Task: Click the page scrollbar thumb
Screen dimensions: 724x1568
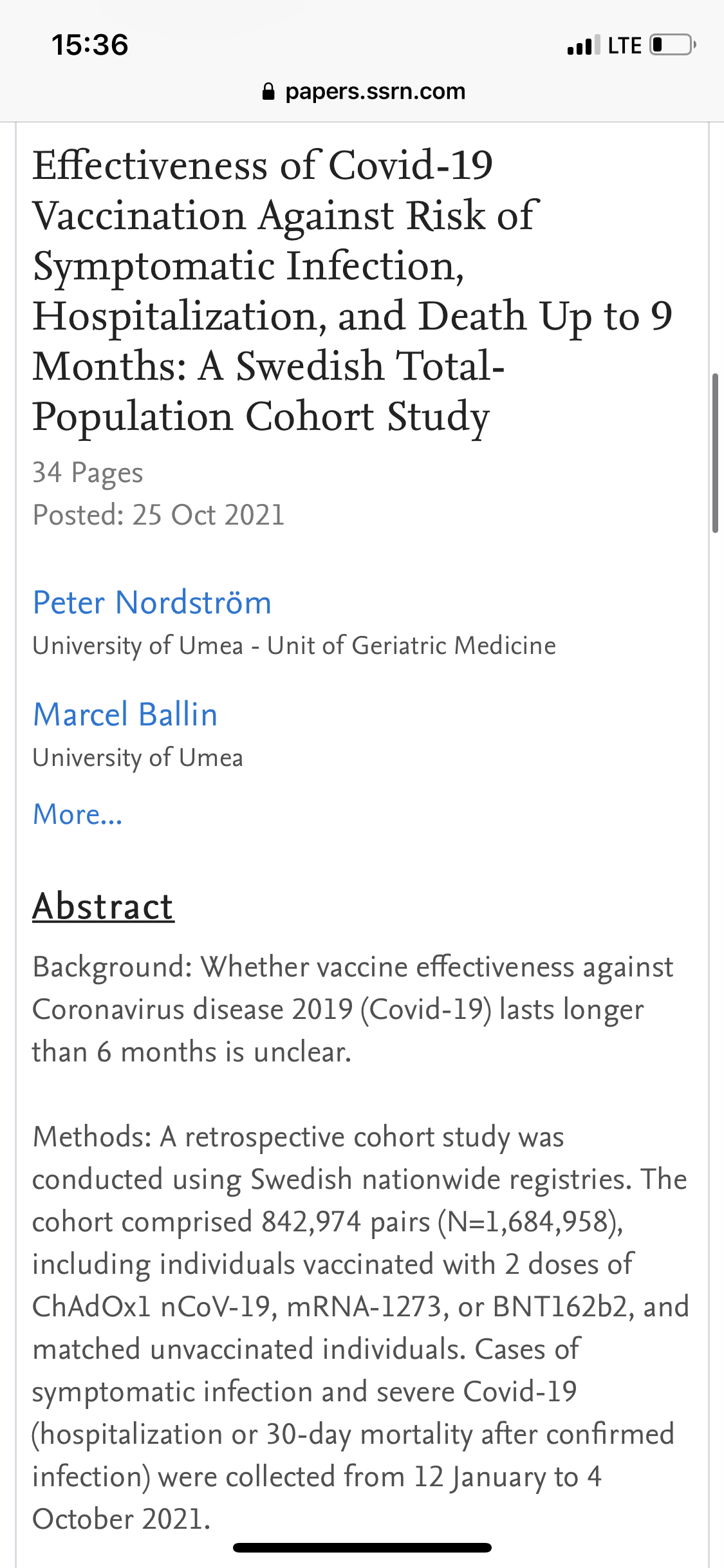Action: [x=715, y=453]
